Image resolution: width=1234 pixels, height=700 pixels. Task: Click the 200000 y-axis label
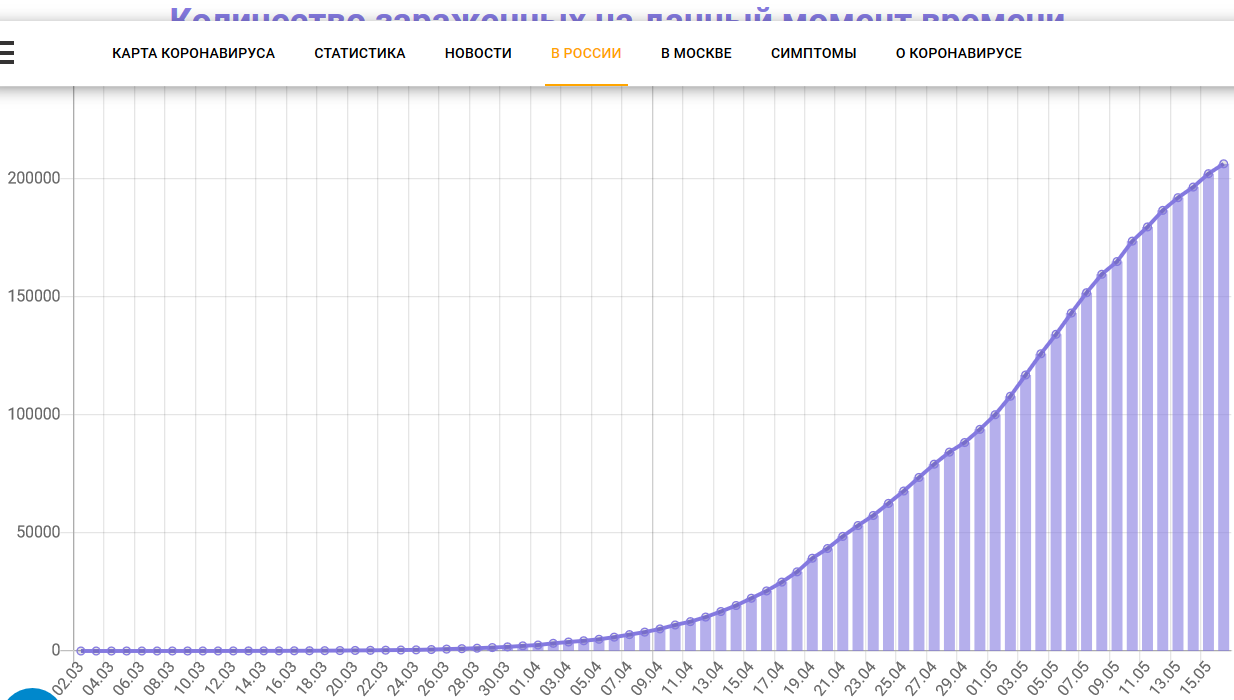point(34,178)
